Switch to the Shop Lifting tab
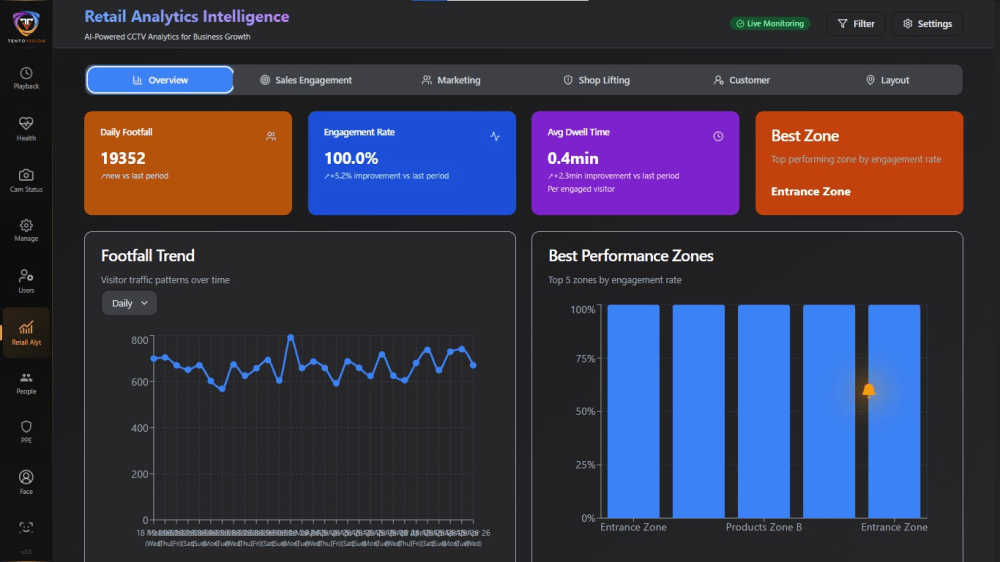Image resolution: width=1000 pixels, height=562 pixels. coord(596,80)
